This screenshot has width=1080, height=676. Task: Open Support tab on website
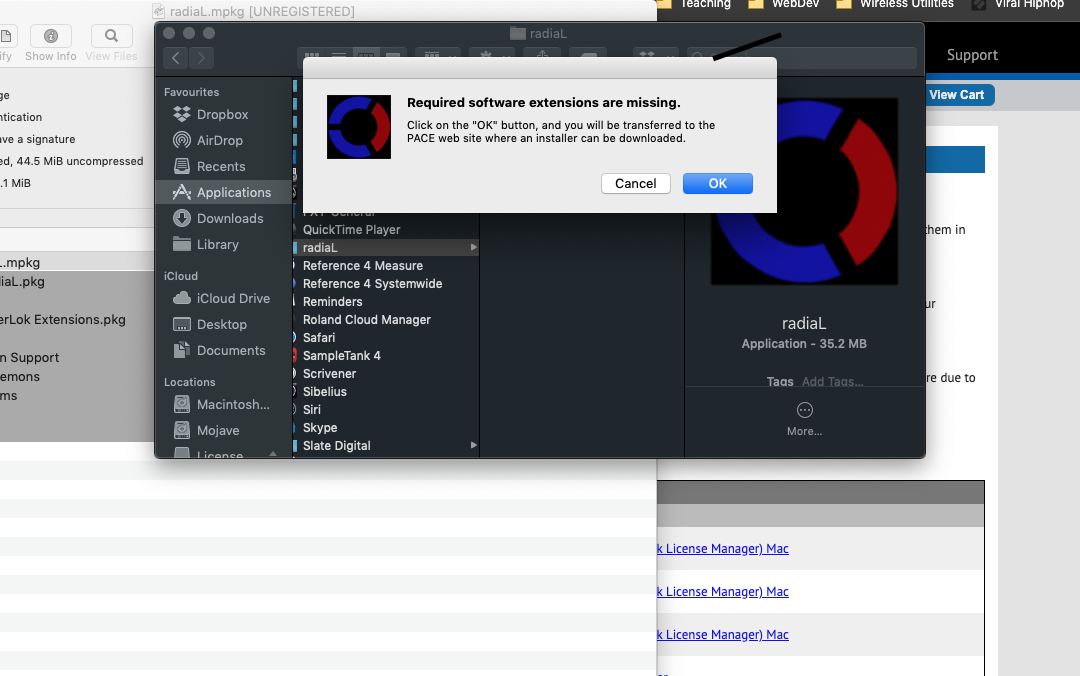[972, 55]
